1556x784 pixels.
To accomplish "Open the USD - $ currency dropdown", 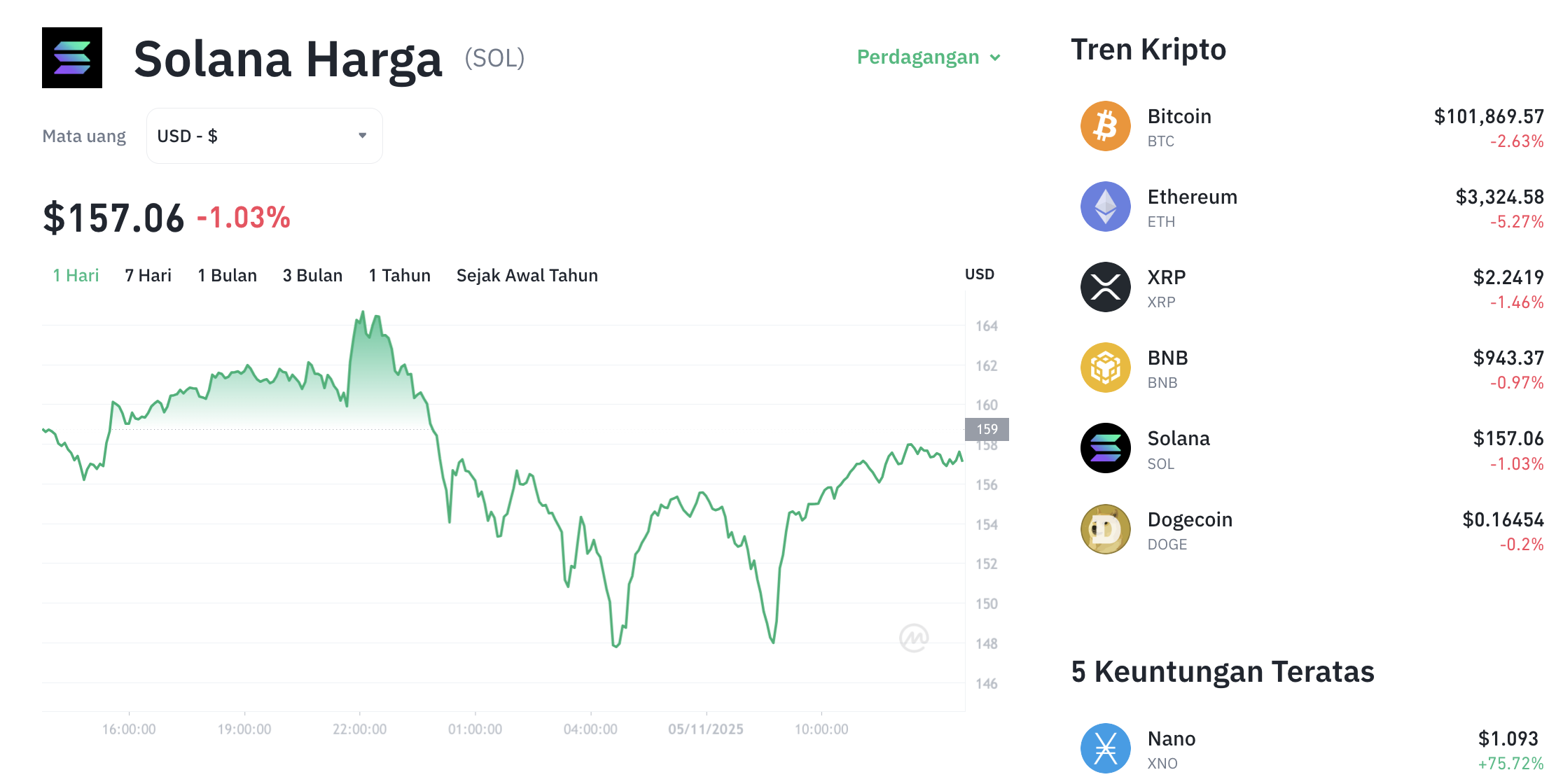I will [x=264, y=135].
